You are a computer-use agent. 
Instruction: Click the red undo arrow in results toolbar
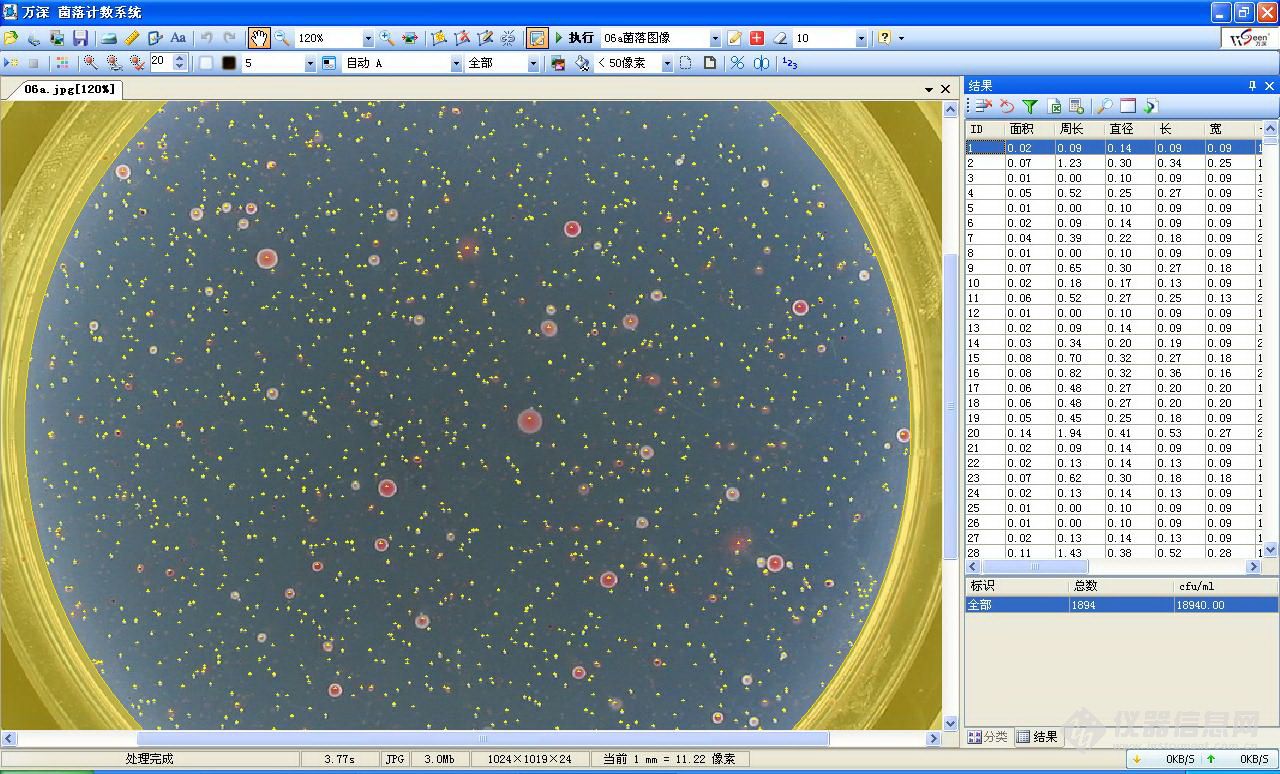(1007, 106)
